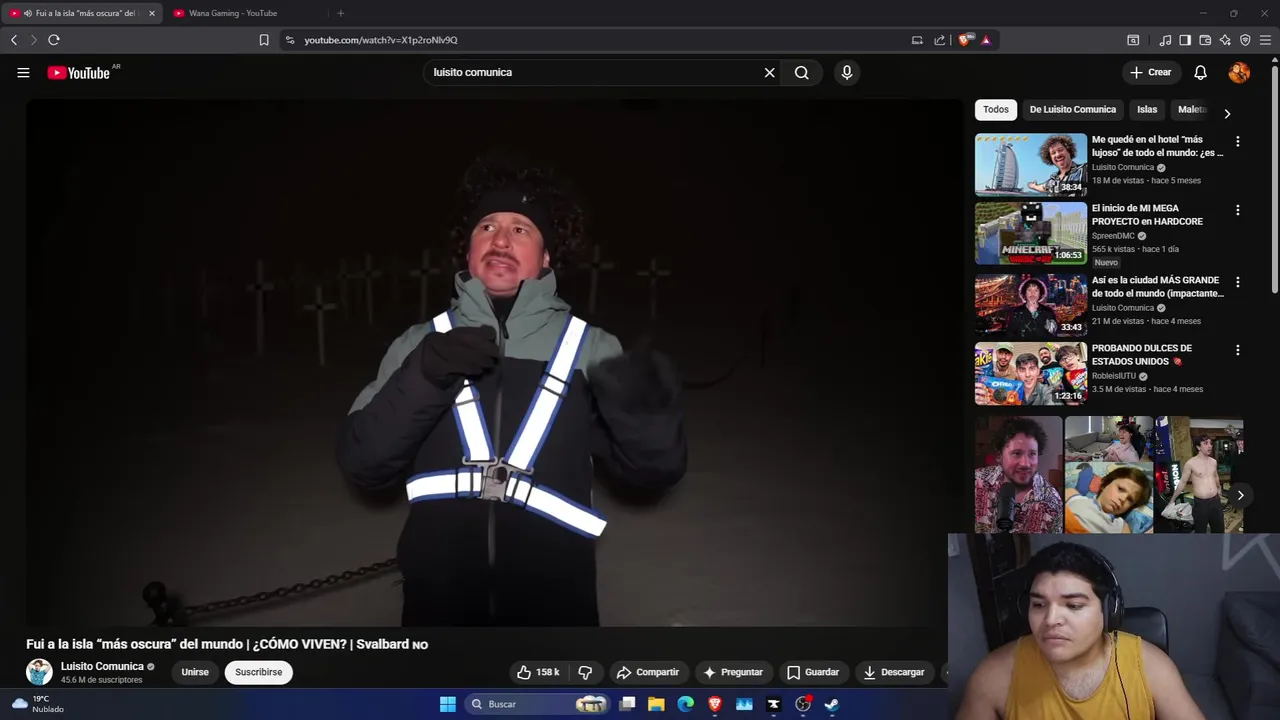Open YouTube notifications bell

pos(1201,72)
